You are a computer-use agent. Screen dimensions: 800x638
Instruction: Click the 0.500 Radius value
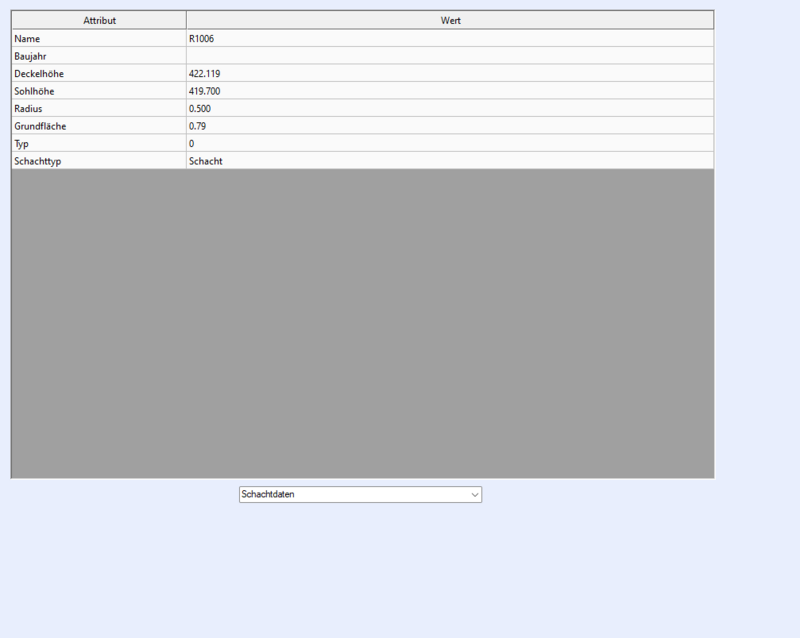coord(450,108)
